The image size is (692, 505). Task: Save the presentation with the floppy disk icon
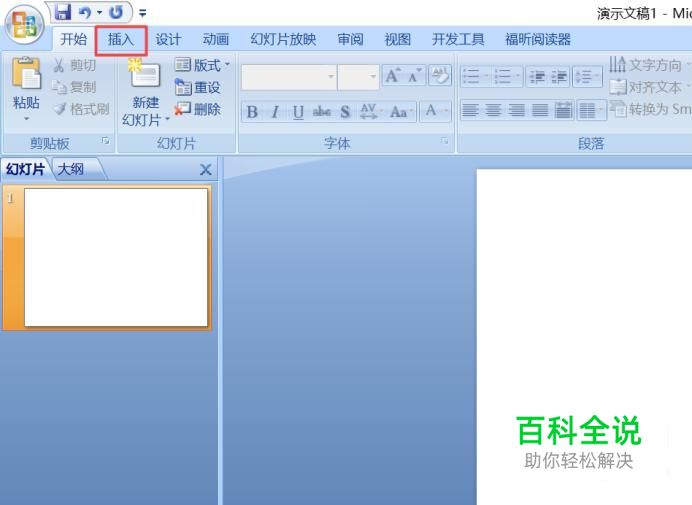(63, 12)
